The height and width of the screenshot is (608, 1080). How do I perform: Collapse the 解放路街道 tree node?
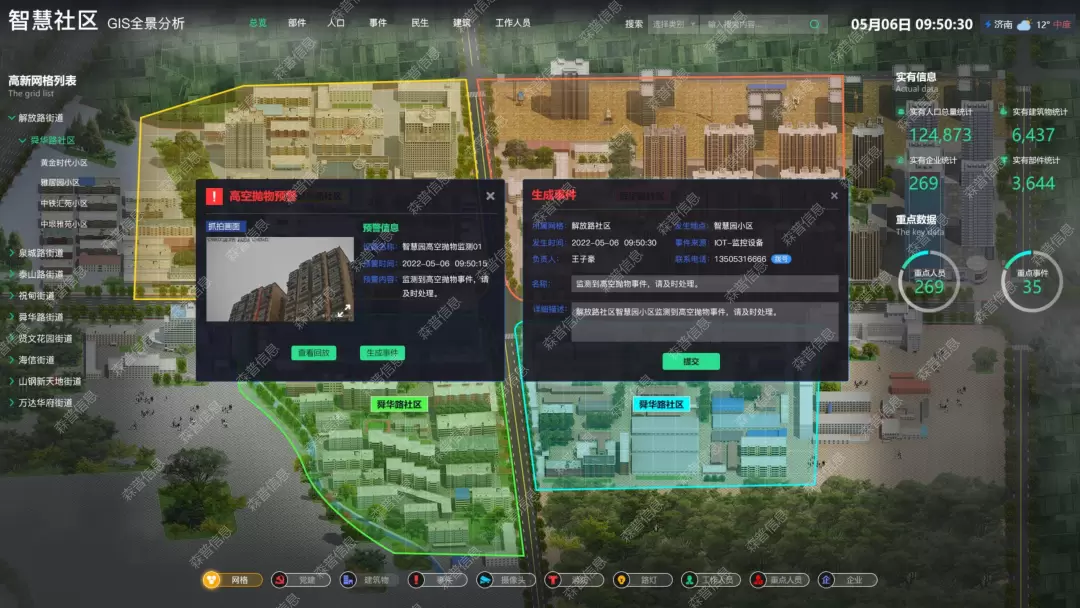(x=12, y=118)
